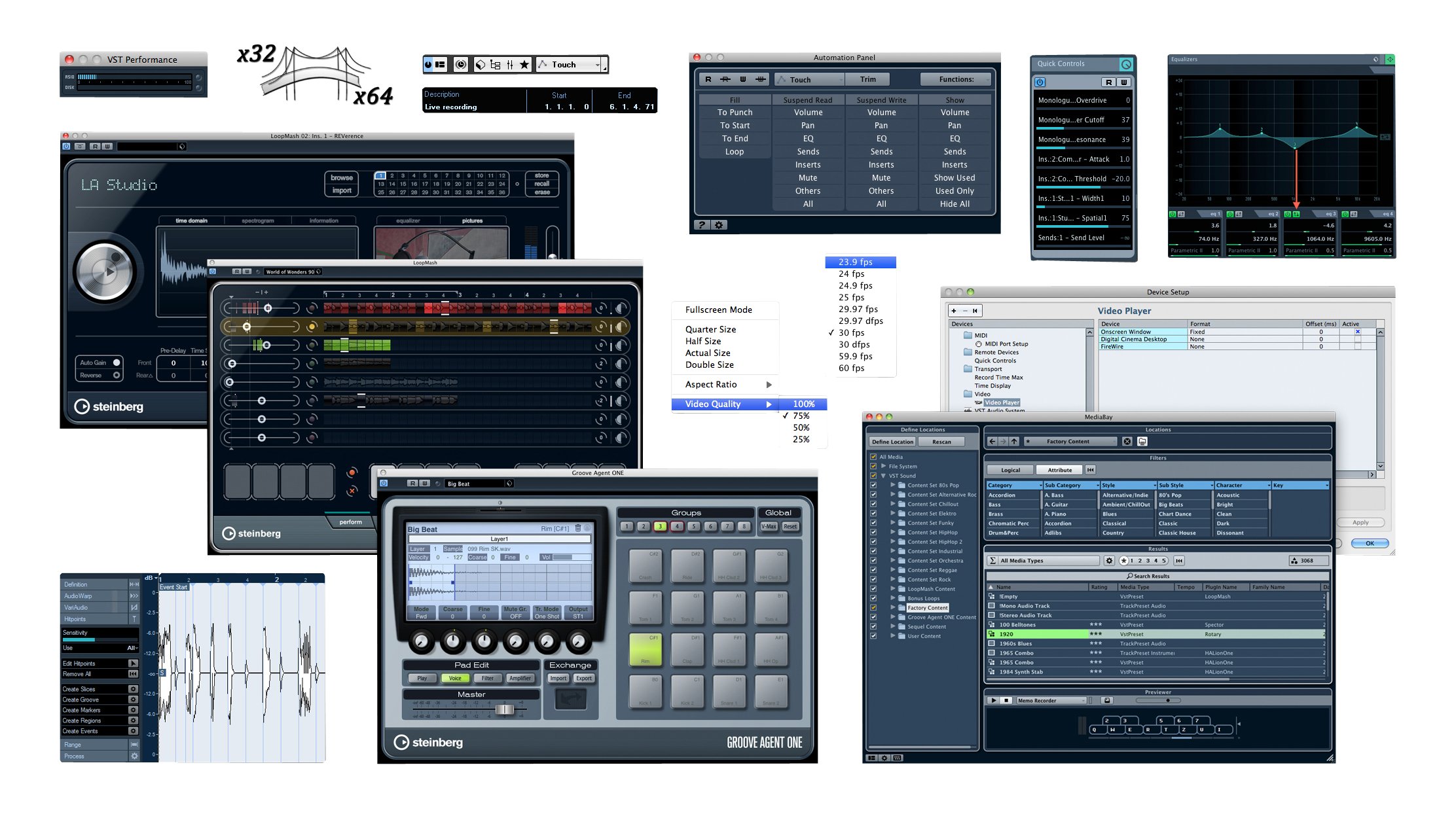Toggle the All Media checkbox in MediaBay
Viewport: 1456px width, 818px height.
pyautogui.click(x=873, y=457)
